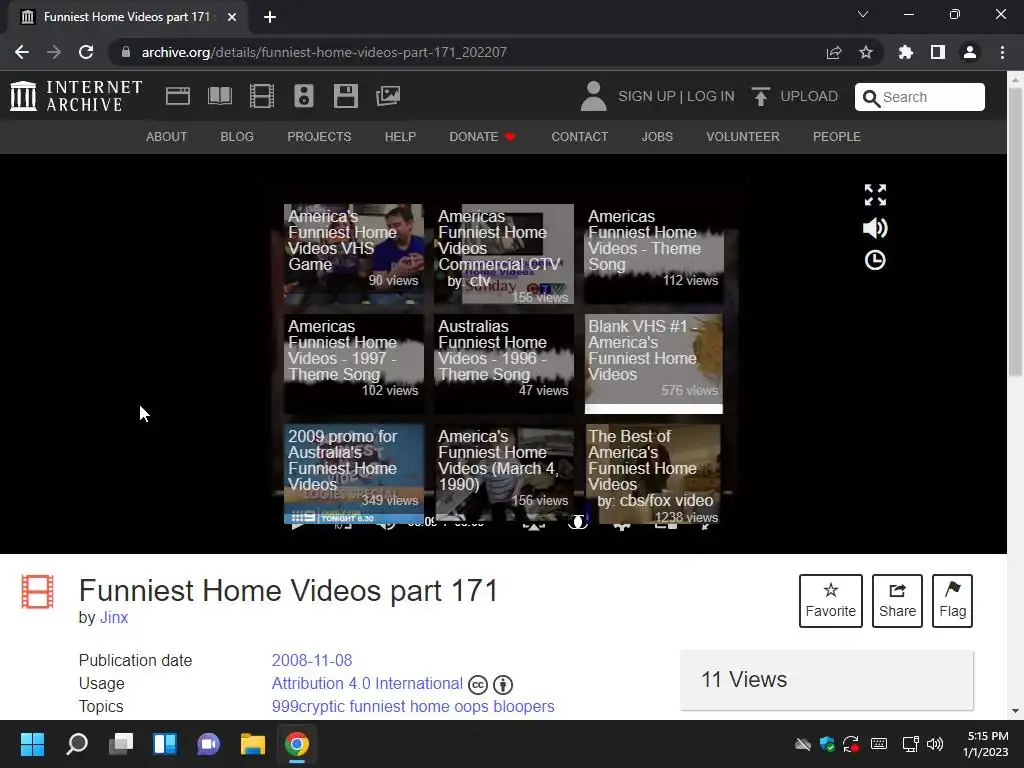
Task: Close the Funniest Home Videos tab
Action: (232, 17)
